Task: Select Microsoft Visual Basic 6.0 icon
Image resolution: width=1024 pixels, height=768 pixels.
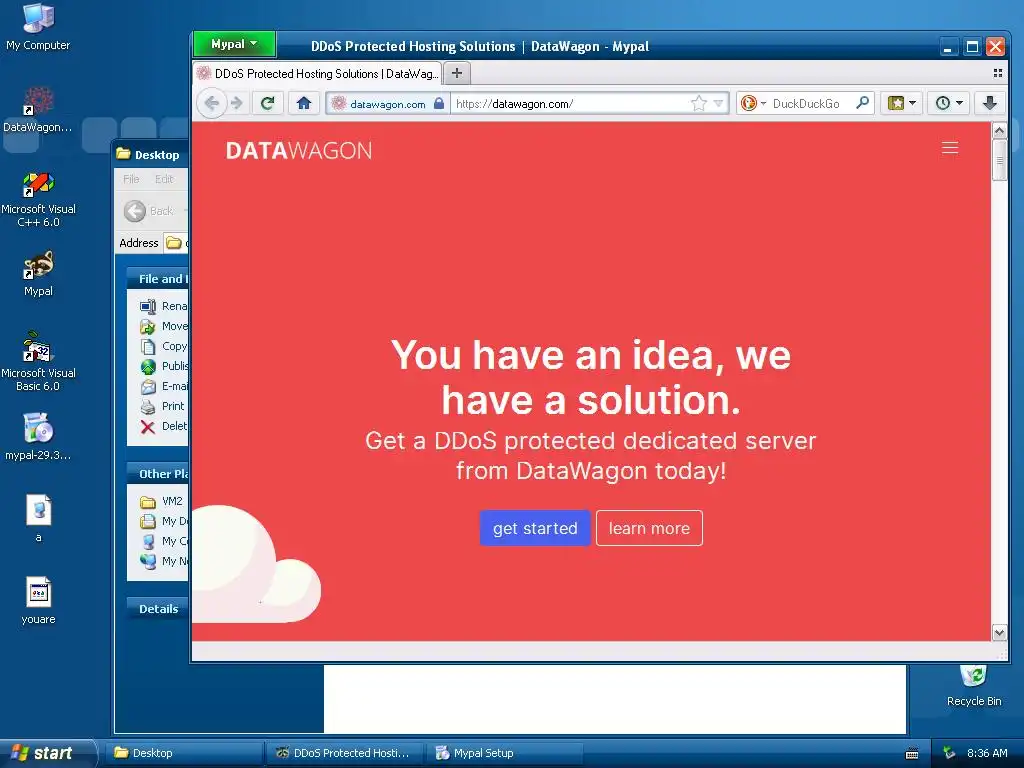Action: [x=38, y=362]
